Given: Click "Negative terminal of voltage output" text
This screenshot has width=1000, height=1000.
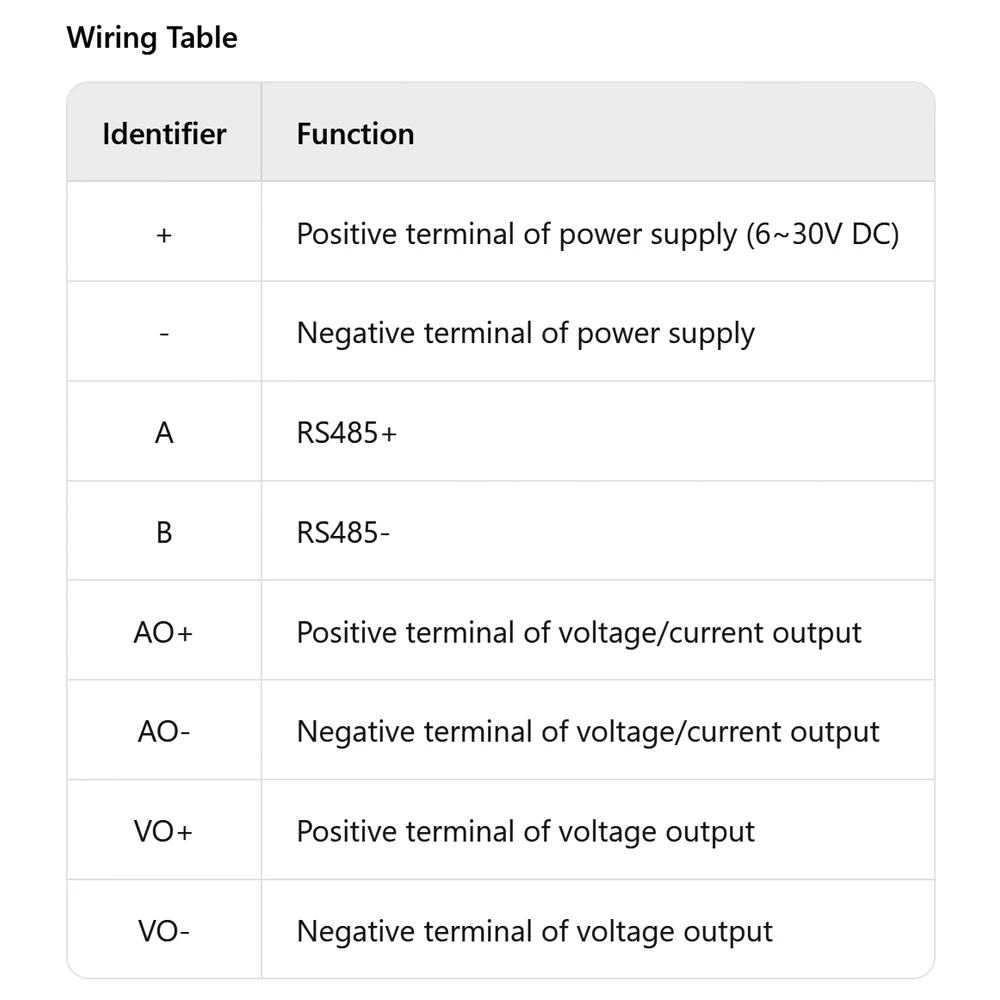Looking at the screenshot, I should point(535,932).
